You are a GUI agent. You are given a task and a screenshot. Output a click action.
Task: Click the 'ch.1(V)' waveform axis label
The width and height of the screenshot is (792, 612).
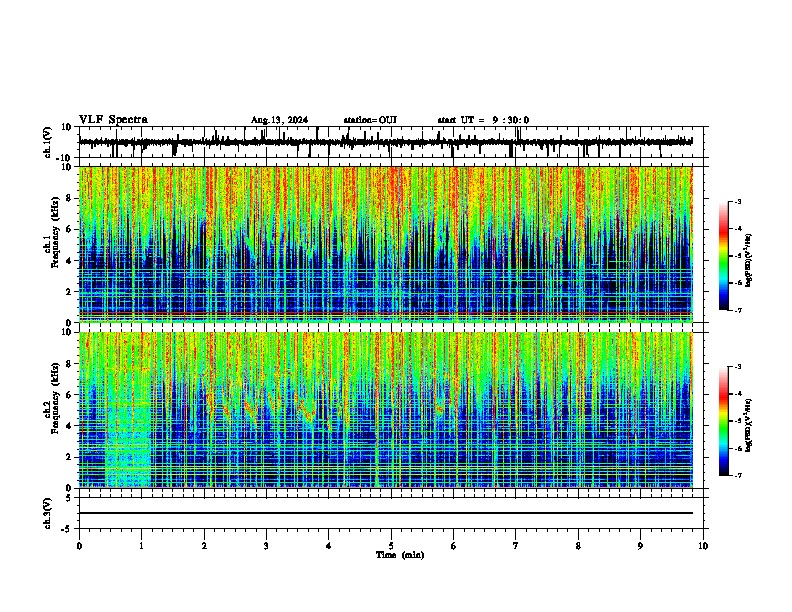(x=48, y=142)
